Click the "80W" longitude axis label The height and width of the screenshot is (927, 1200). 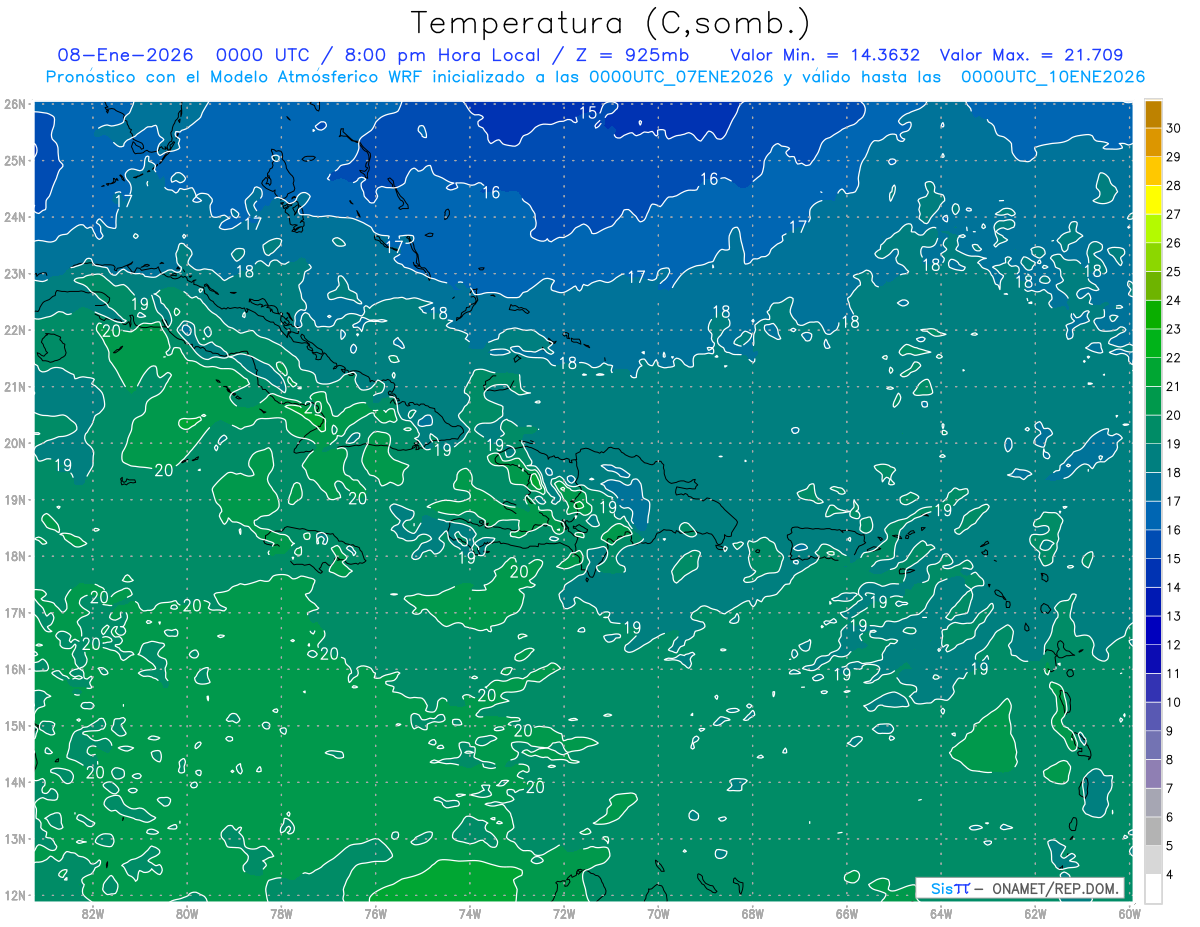tap(187, 913)
